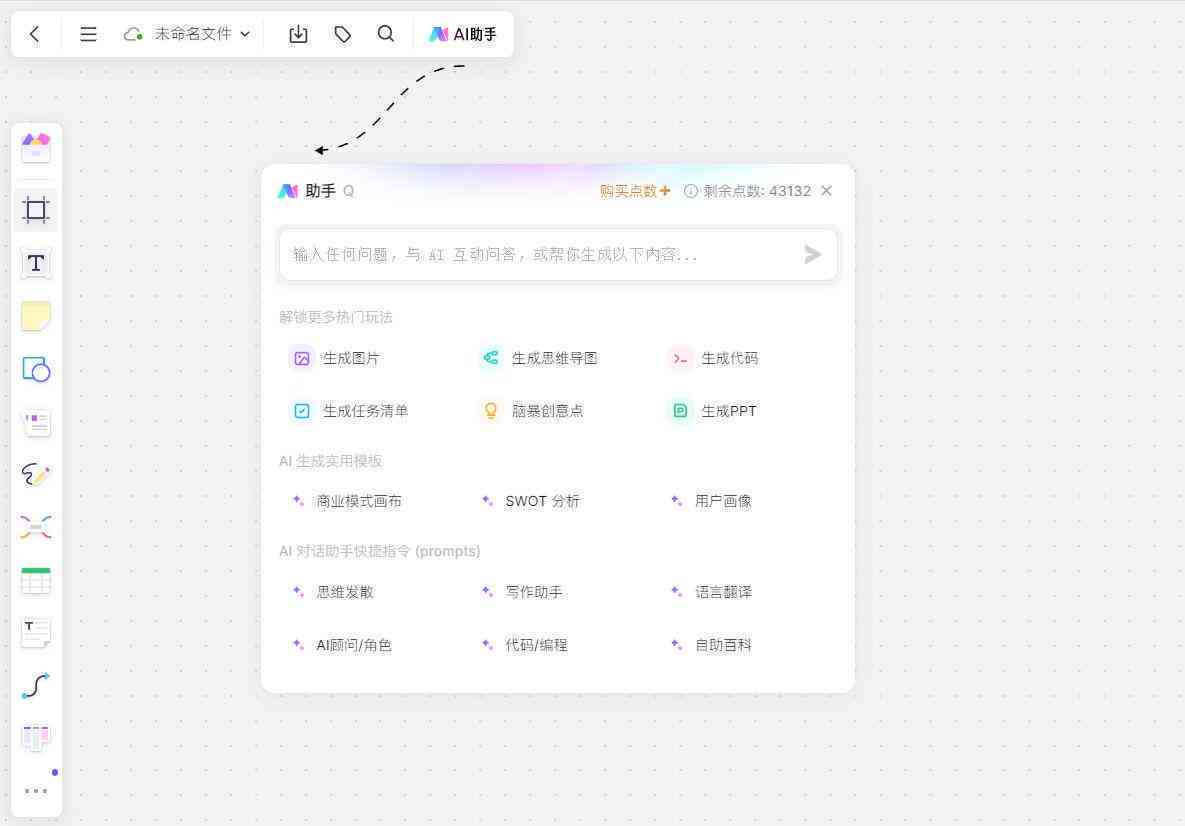Select the Shapes tool
The image size is (1185, 826).
[36, 370]
